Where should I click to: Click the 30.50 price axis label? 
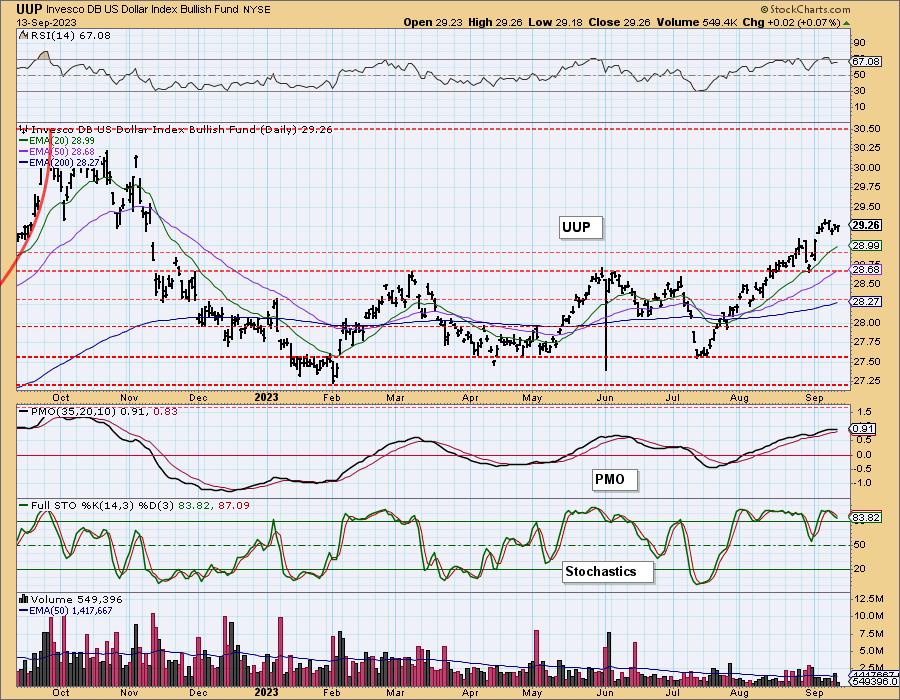(x=867, y=129)
